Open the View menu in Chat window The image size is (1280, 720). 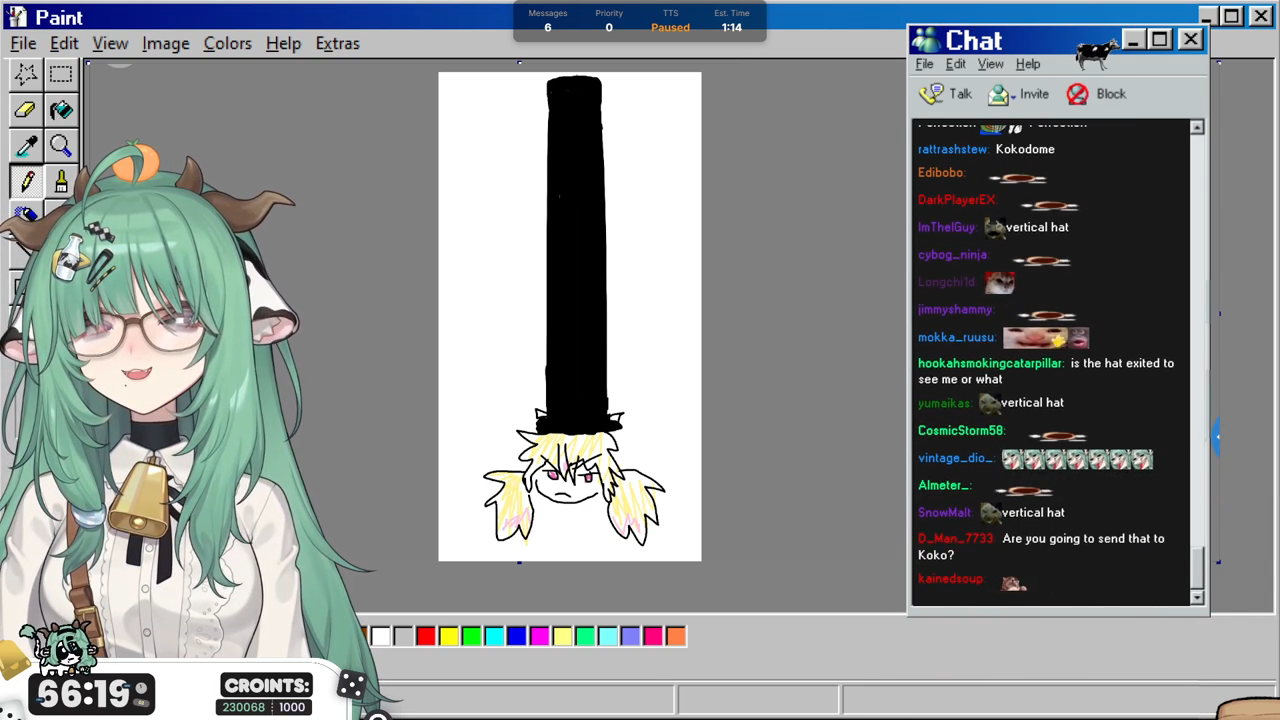click(x=990, y=64)
